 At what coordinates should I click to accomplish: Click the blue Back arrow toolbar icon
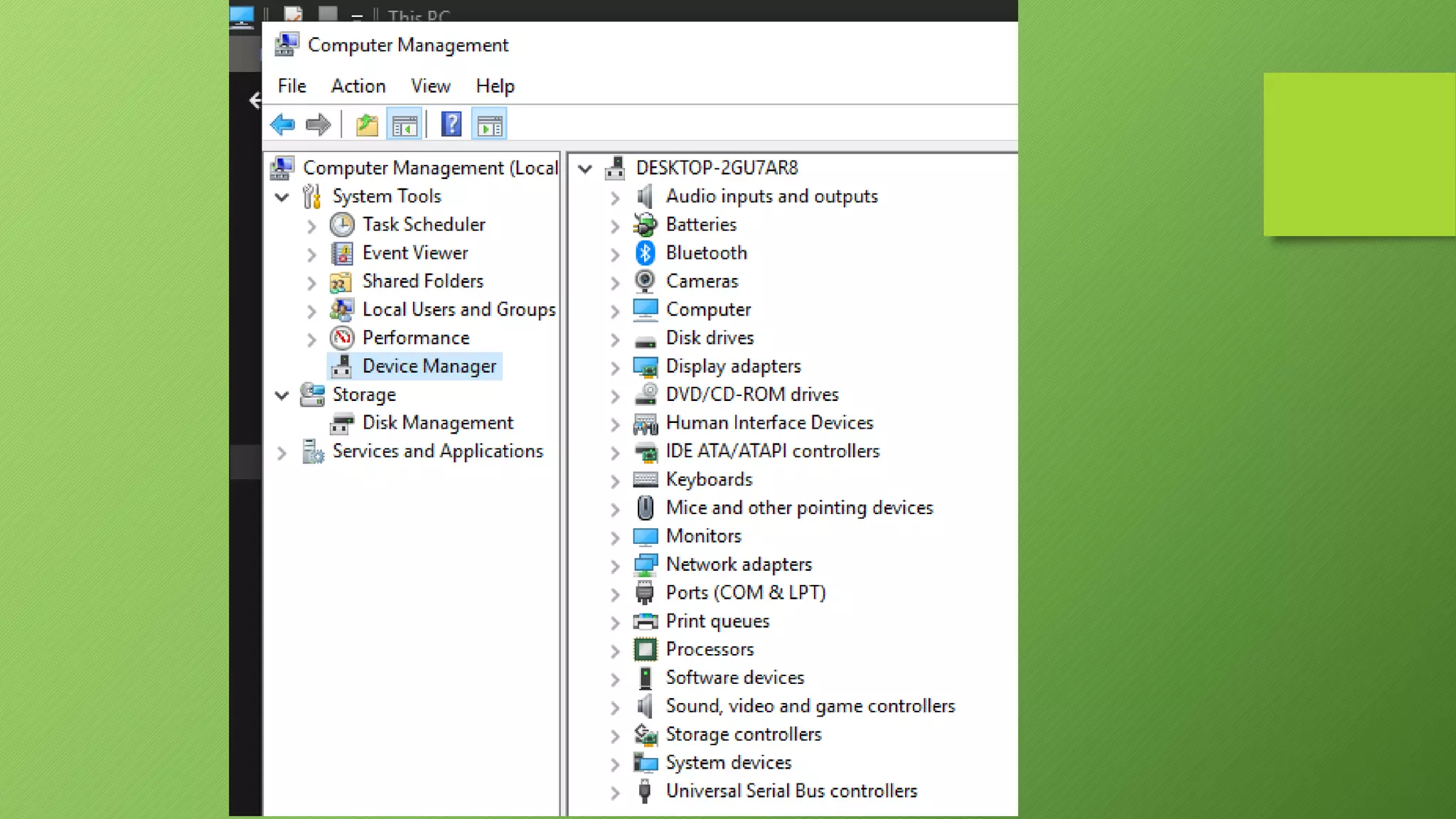(x=283, y=125)
